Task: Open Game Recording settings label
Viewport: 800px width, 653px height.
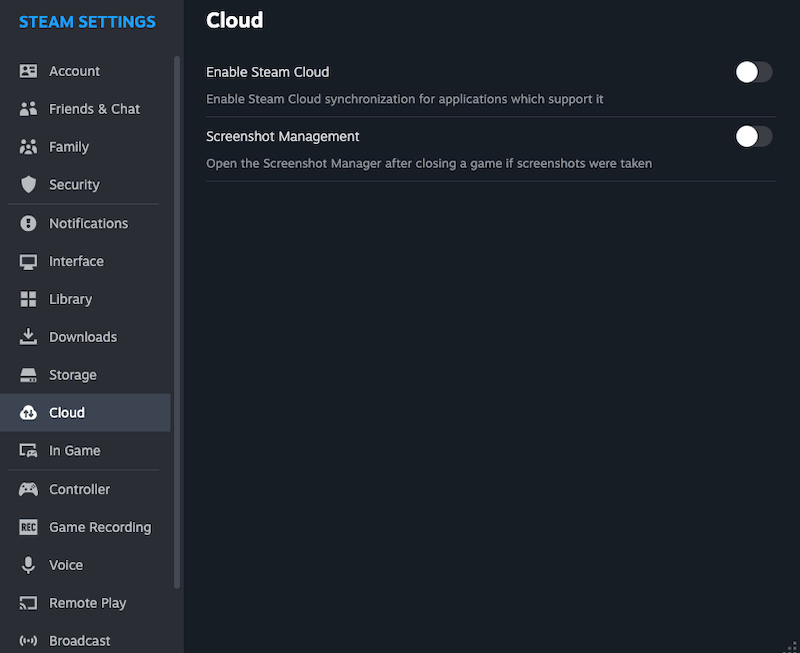Action: [x=100, y=527]
